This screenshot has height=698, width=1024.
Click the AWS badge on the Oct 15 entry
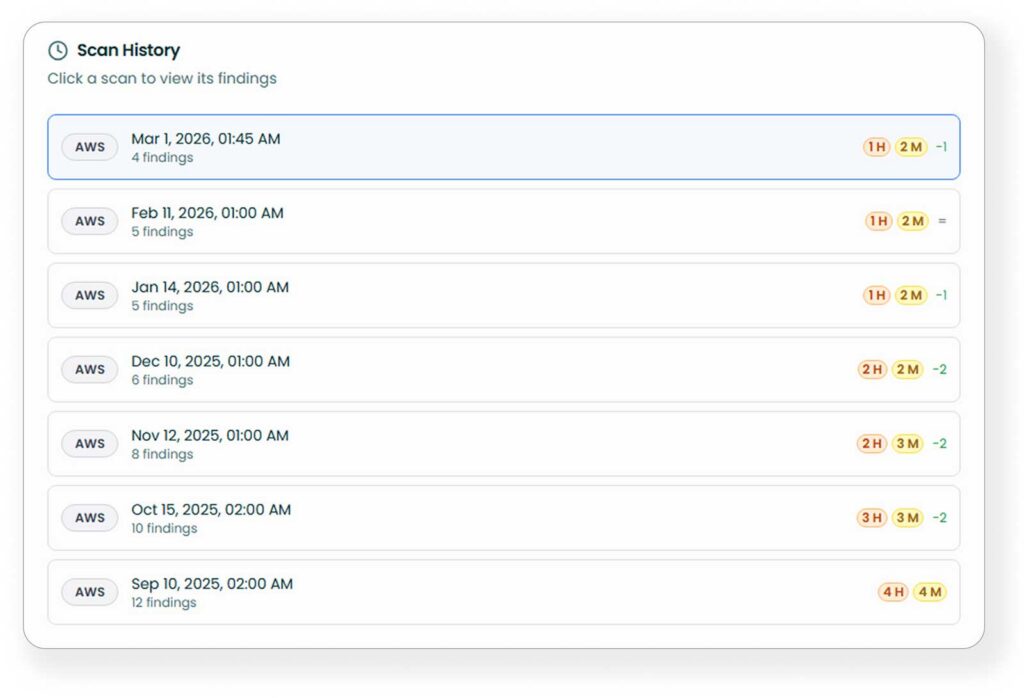pyautogui.click(x=89, y=517)
